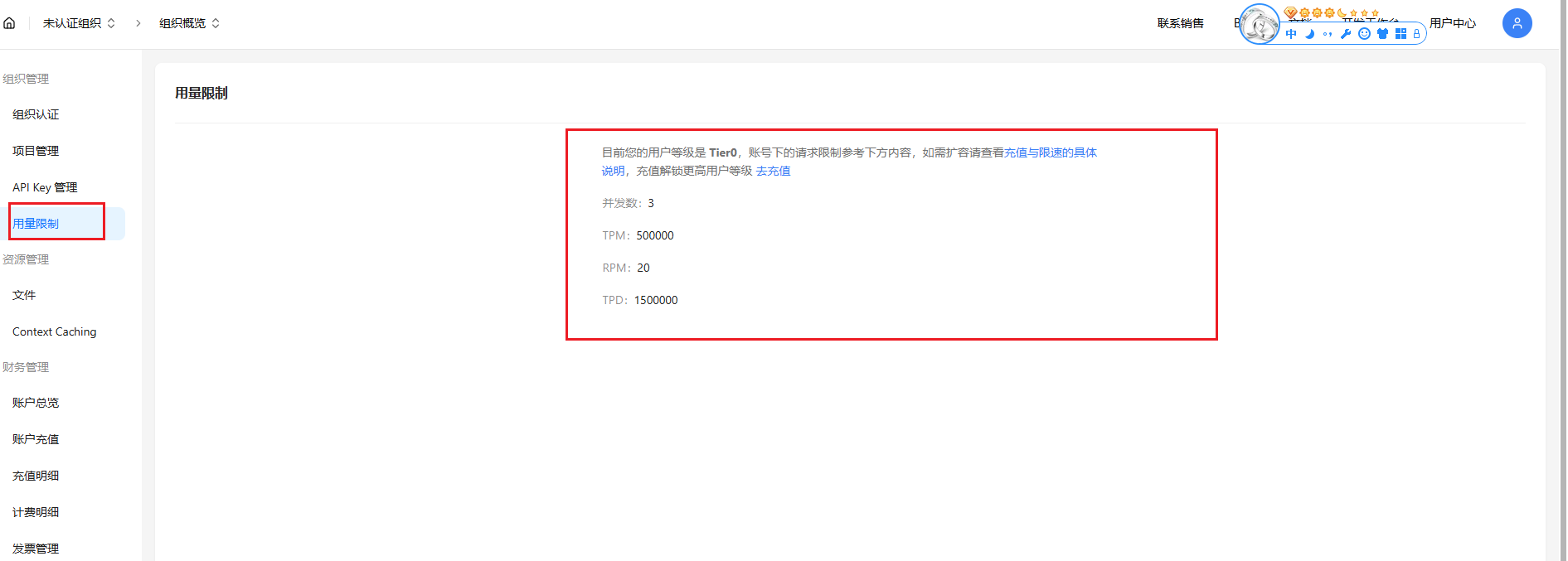The height and width of the screenshot is (561, 1568).
Task: Open Context Caching page
Action: tap(55, 331)
